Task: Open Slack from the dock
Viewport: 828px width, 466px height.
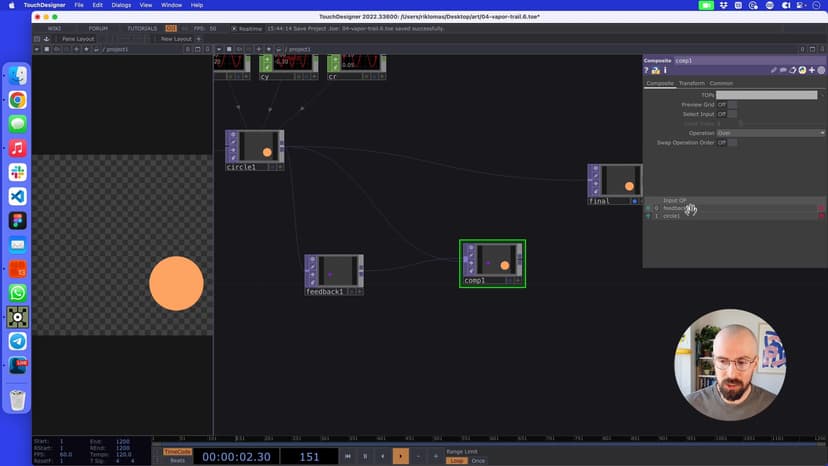Action: [x=18, y=172]
